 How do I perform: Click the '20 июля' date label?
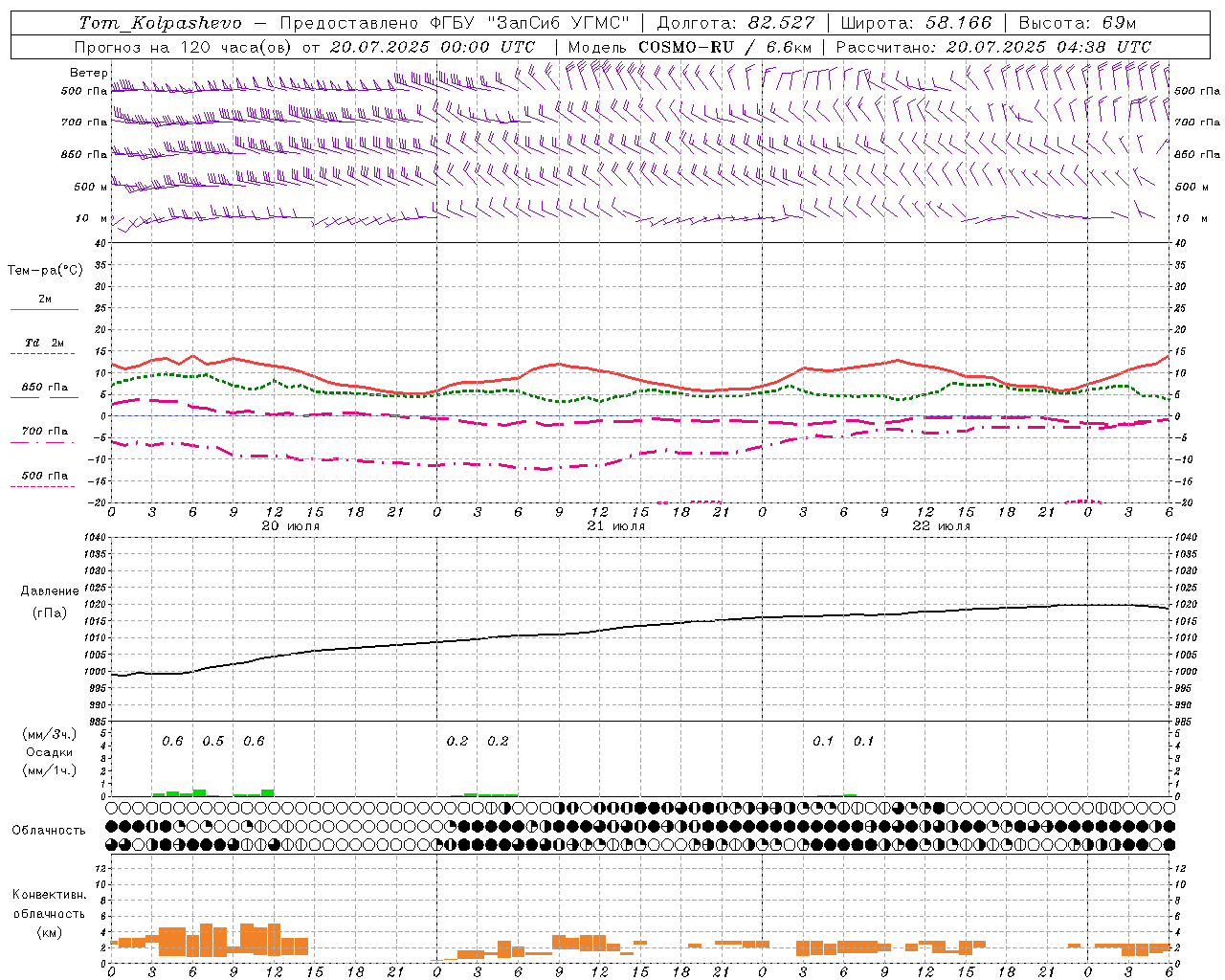click(291, 526)
